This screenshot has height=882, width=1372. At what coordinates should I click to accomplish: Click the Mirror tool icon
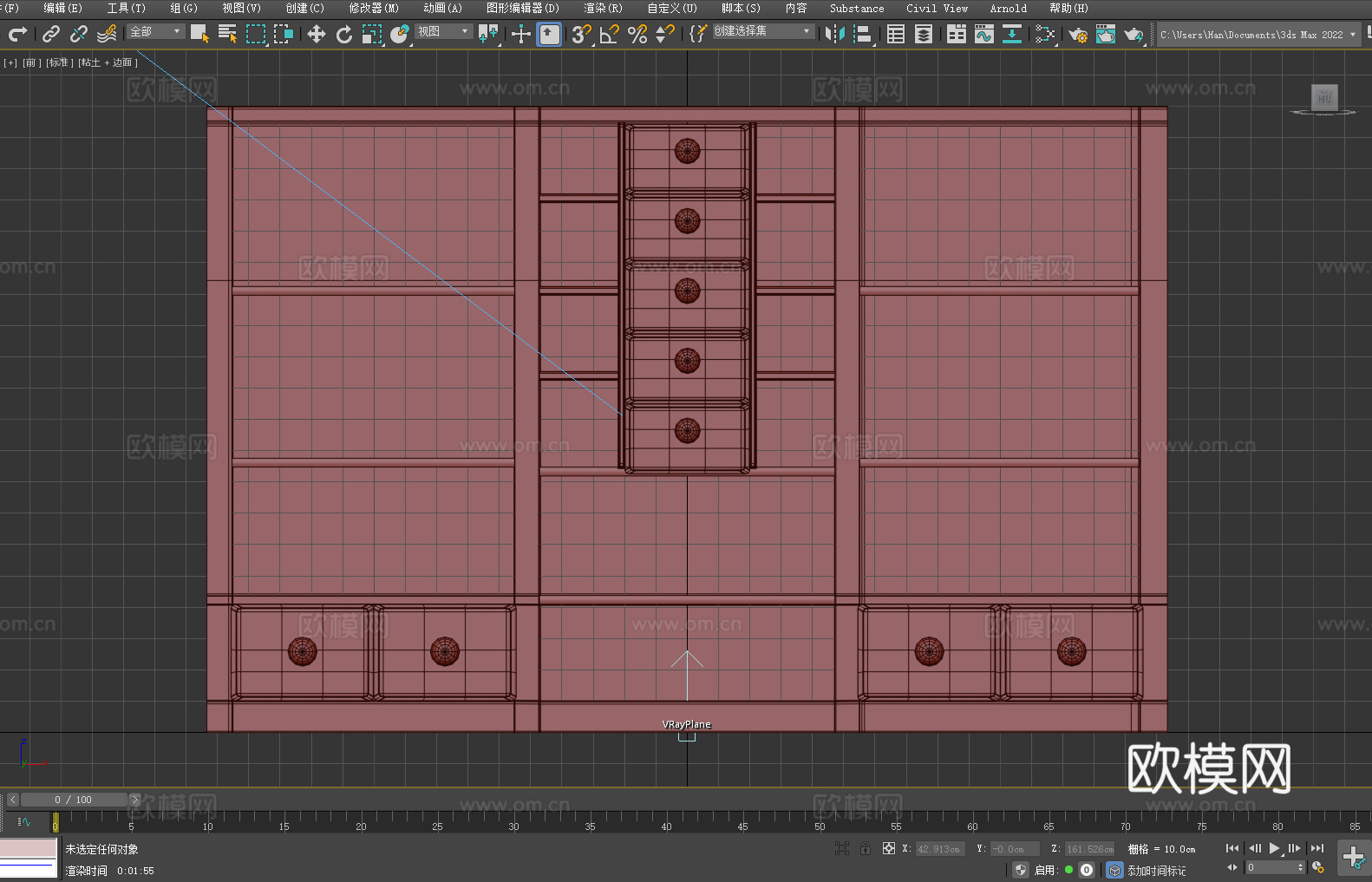click(835, 34)
